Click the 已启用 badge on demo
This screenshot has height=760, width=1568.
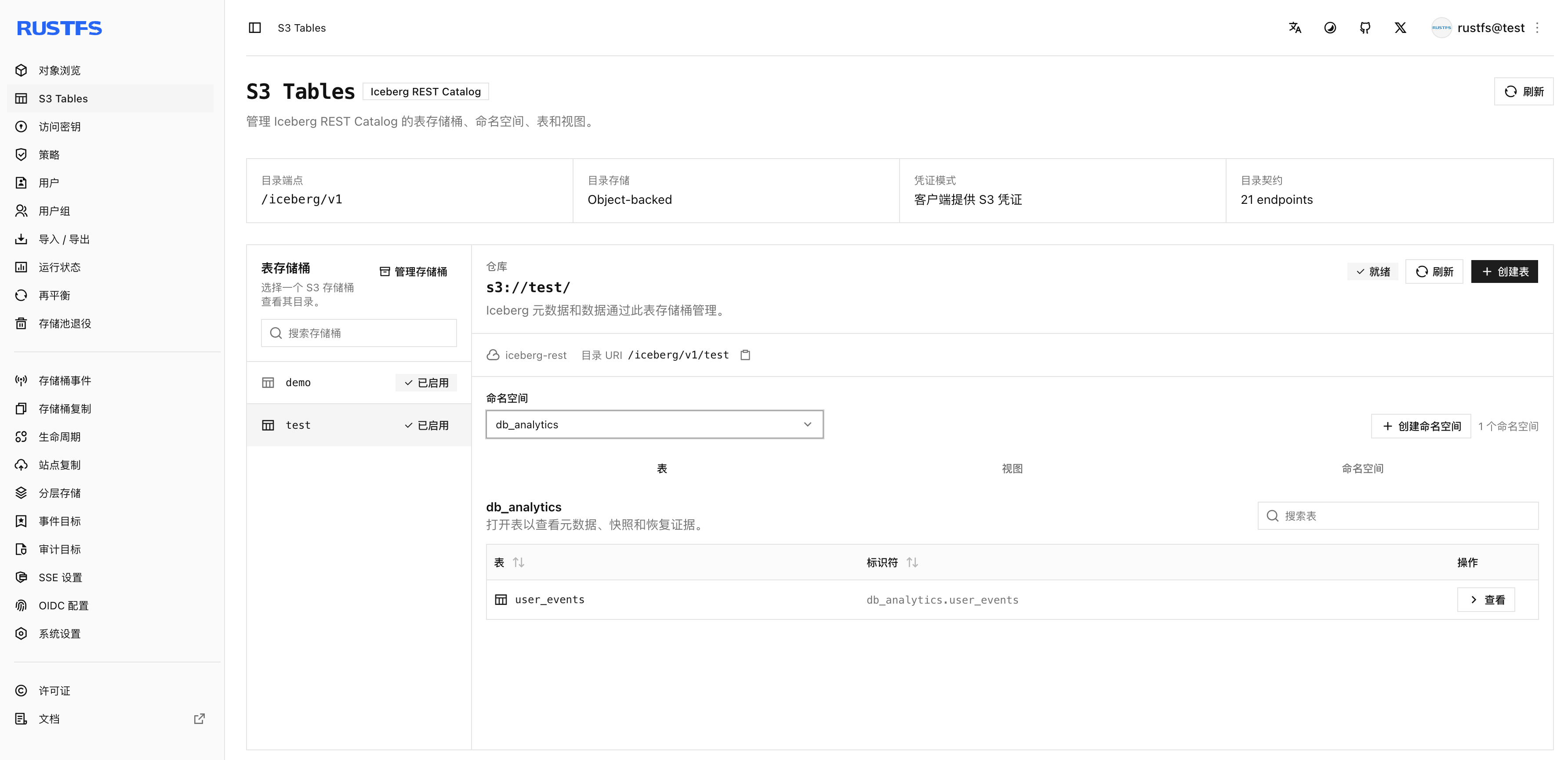426,382
